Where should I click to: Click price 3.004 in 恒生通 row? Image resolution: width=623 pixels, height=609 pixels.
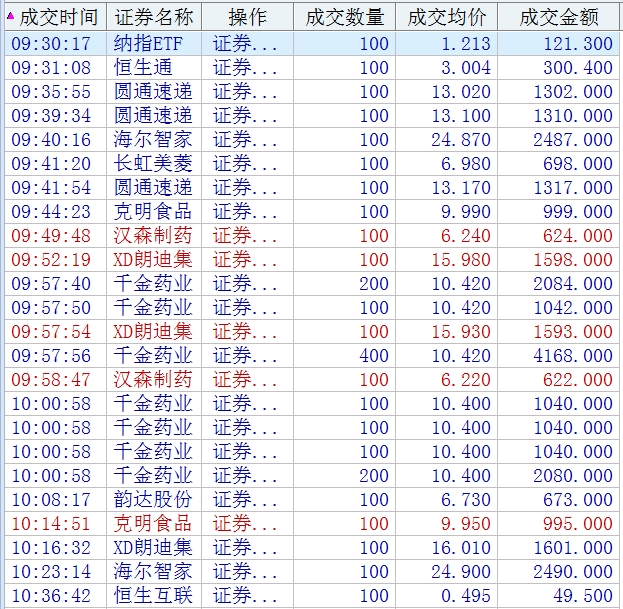tap(466, 68)
